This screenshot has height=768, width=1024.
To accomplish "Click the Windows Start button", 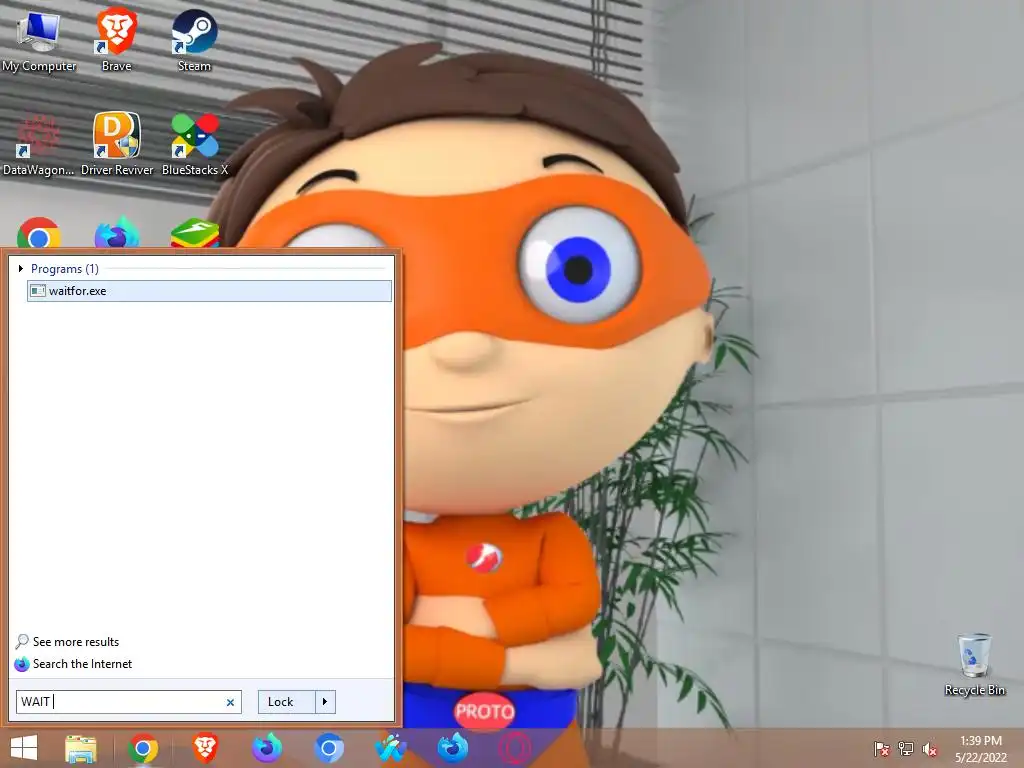I will [24, 748].
